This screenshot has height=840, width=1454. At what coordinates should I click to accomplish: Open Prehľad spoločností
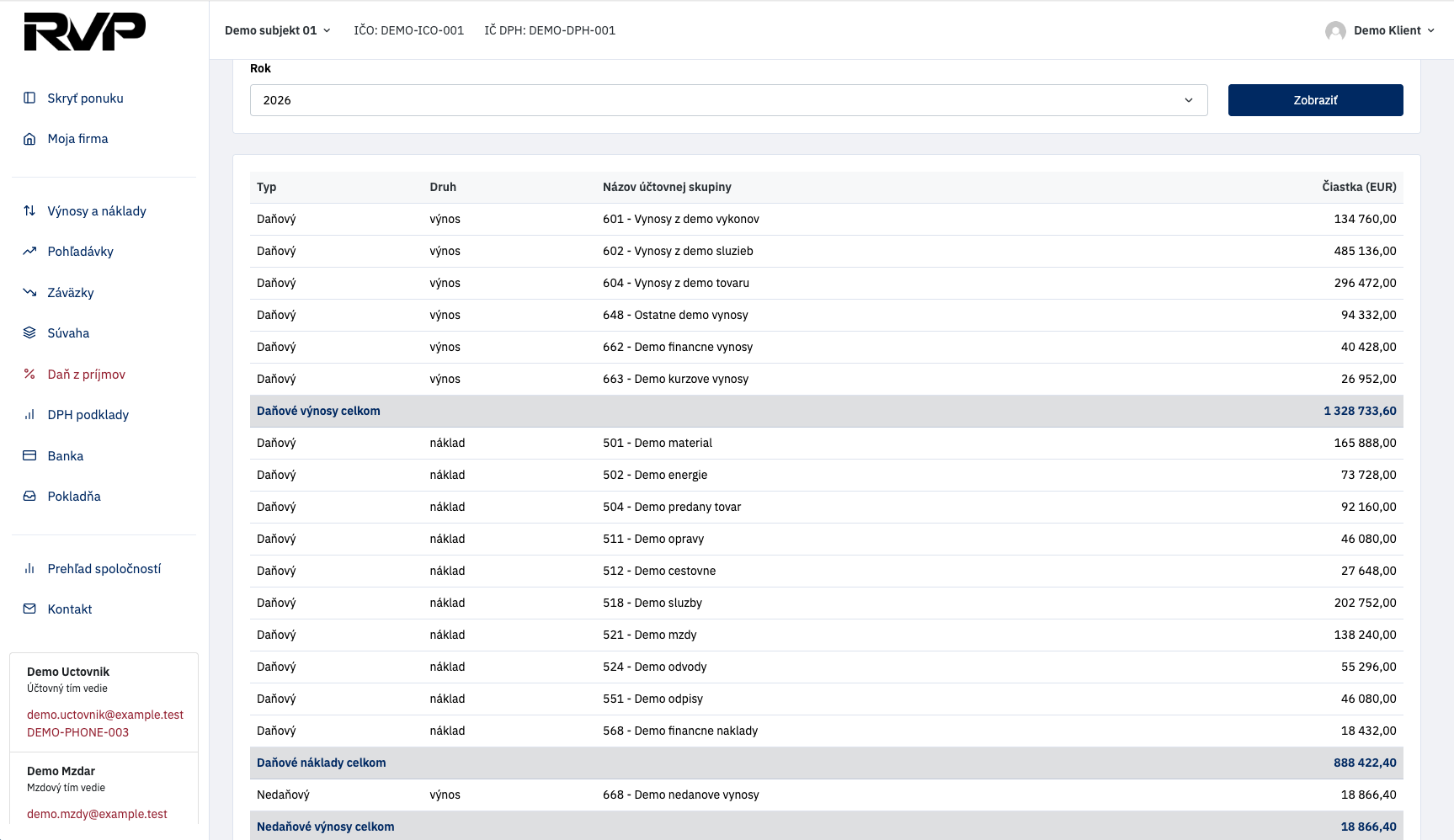(x=104, y=568)
